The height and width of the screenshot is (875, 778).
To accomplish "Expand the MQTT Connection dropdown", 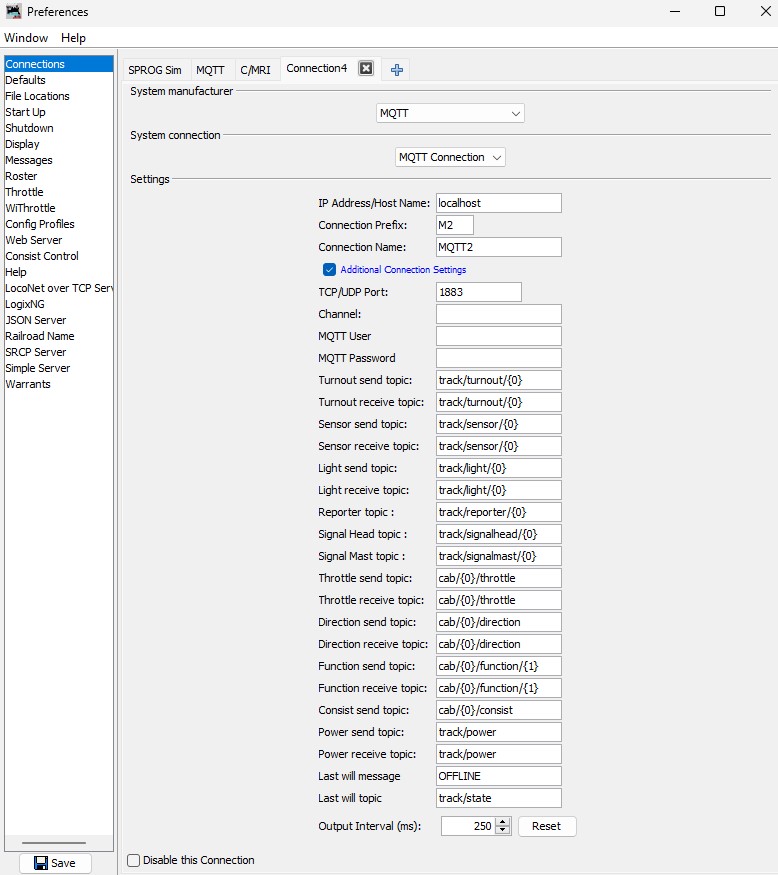I will [450, 158].
